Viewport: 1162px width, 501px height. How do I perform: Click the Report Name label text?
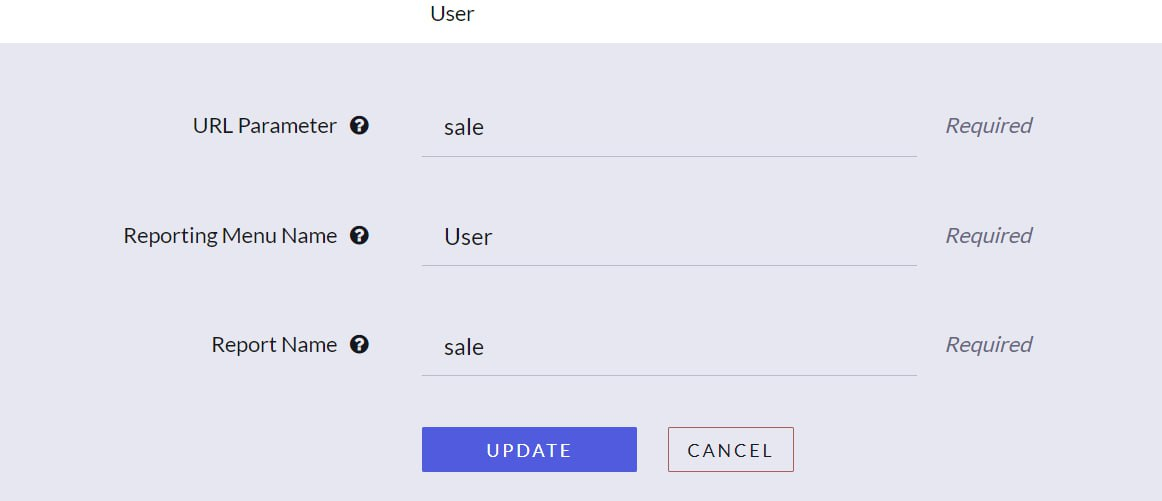click(x=274, y=345)
